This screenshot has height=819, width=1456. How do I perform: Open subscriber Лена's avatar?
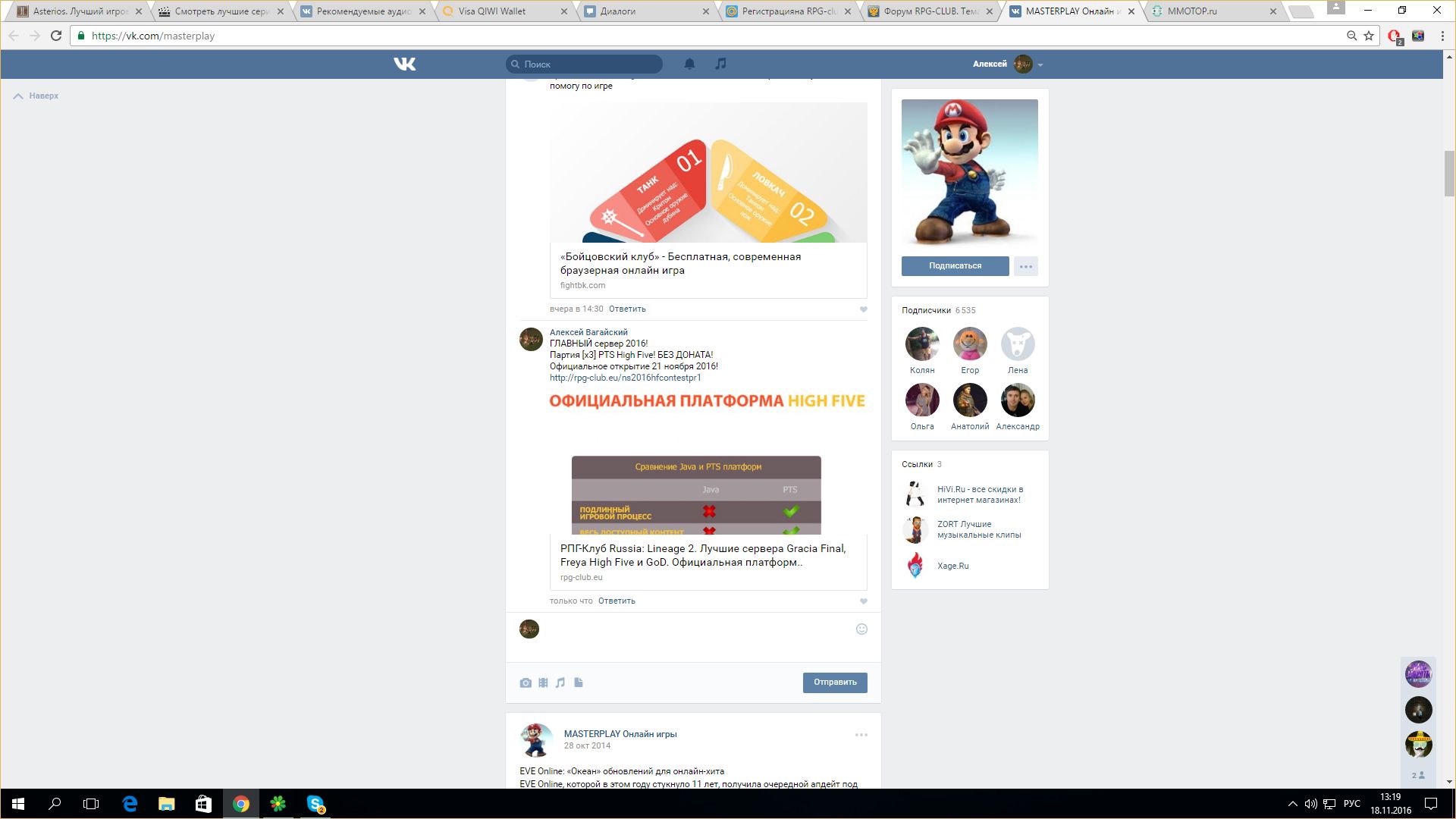click(x=1018, y=344)
